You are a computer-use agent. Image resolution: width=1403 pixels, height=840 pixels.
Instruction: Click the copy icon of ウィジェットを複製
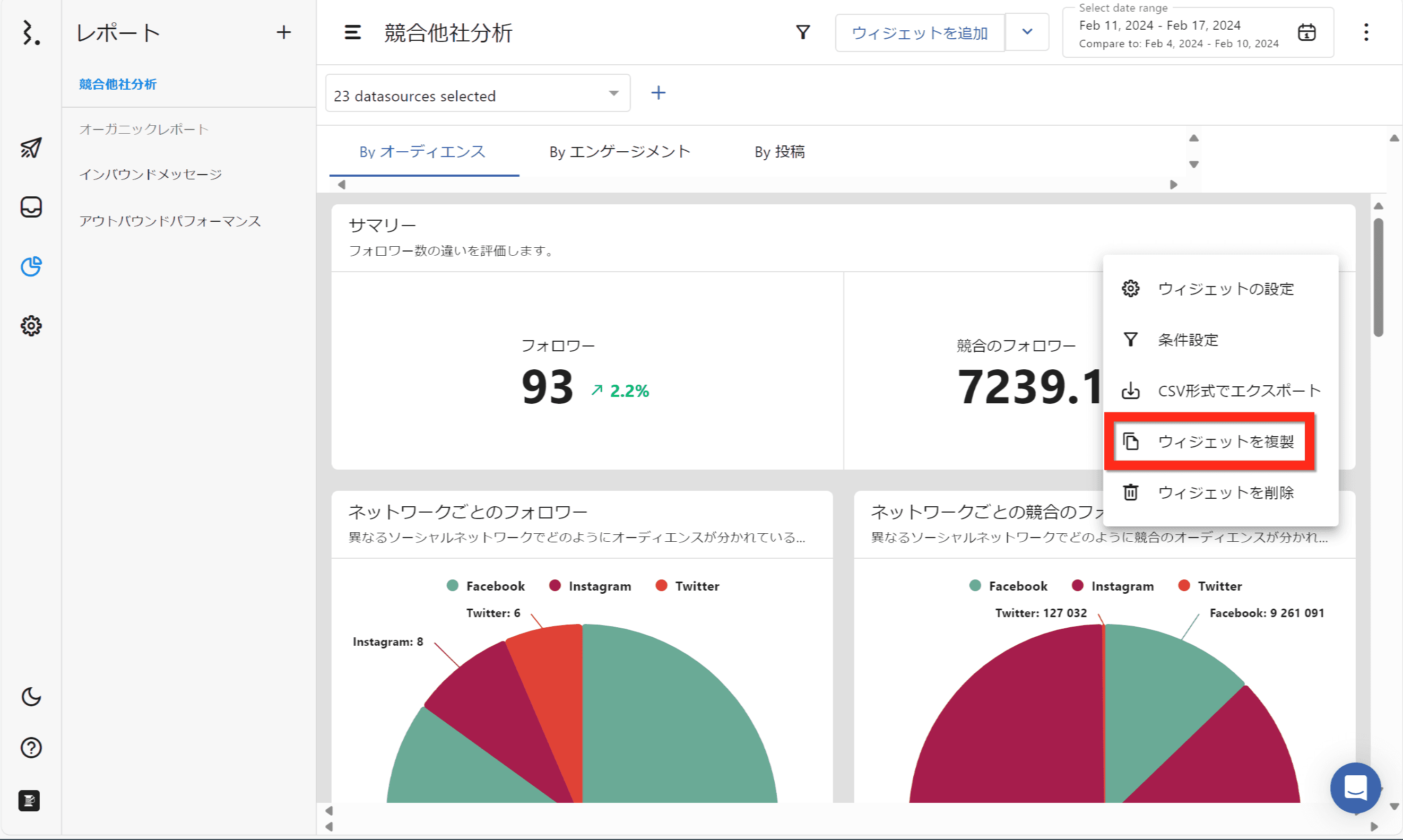click(x=1130, y=441)
